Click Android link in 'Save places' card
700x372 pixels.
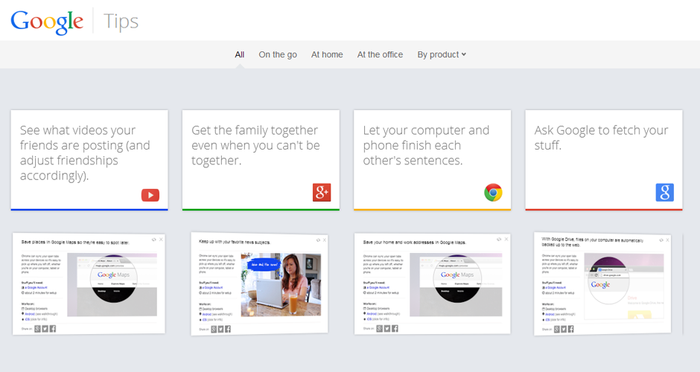click(x=30, y=314)
